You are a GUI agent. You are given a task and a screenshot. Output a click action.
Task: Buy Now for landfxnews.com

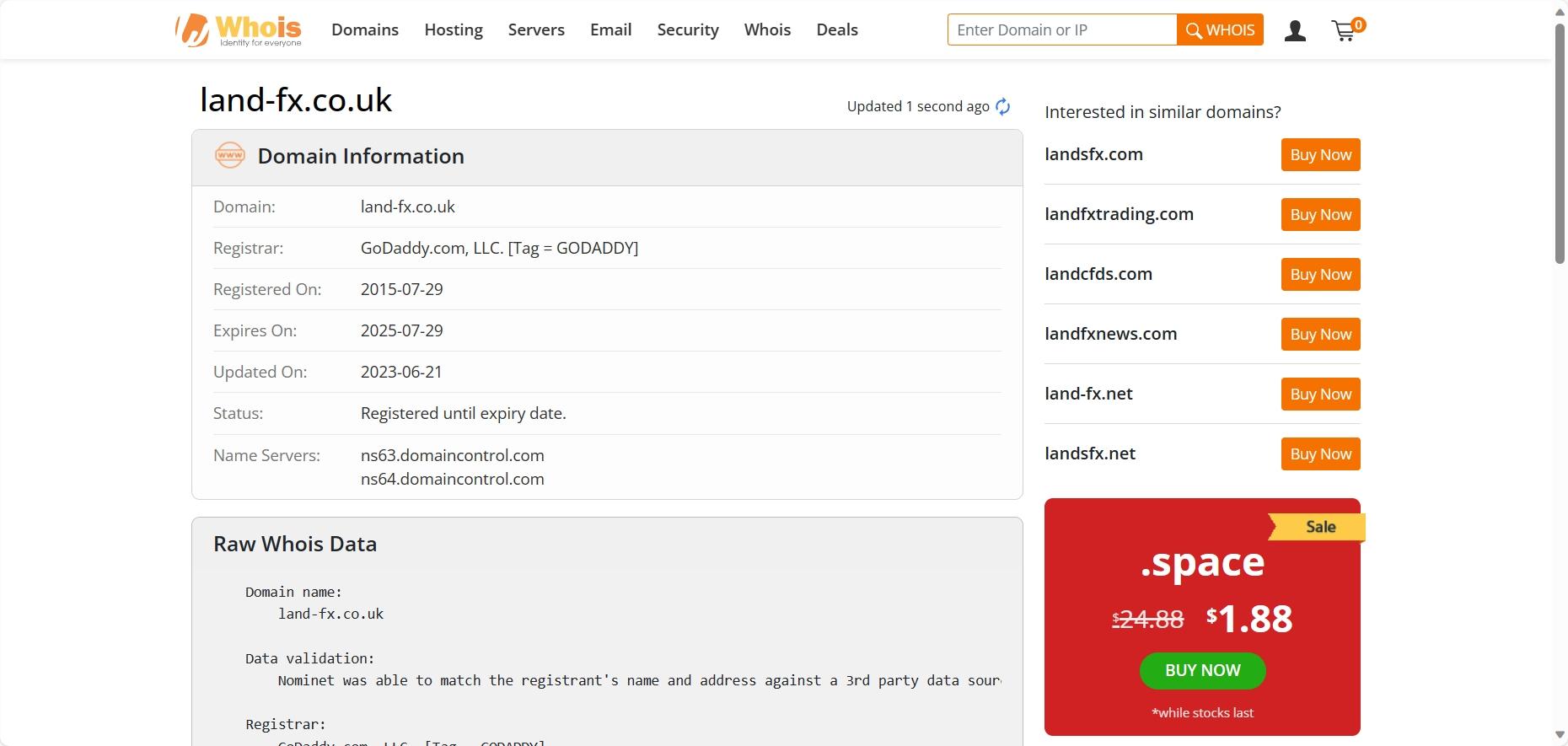click(x=1320, y=334)
